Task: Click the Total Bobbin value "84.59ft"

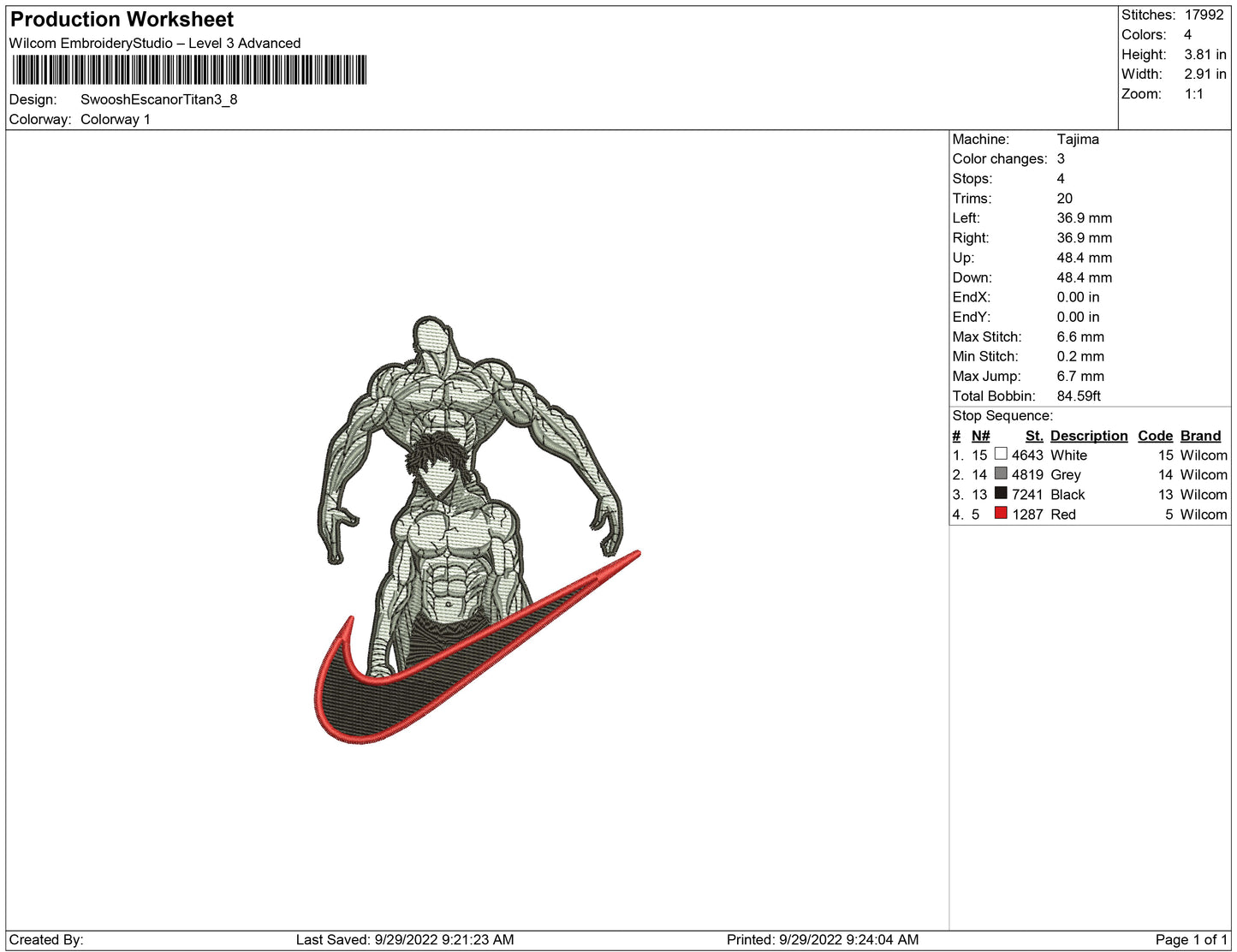Action: [x=1079, y=396]
